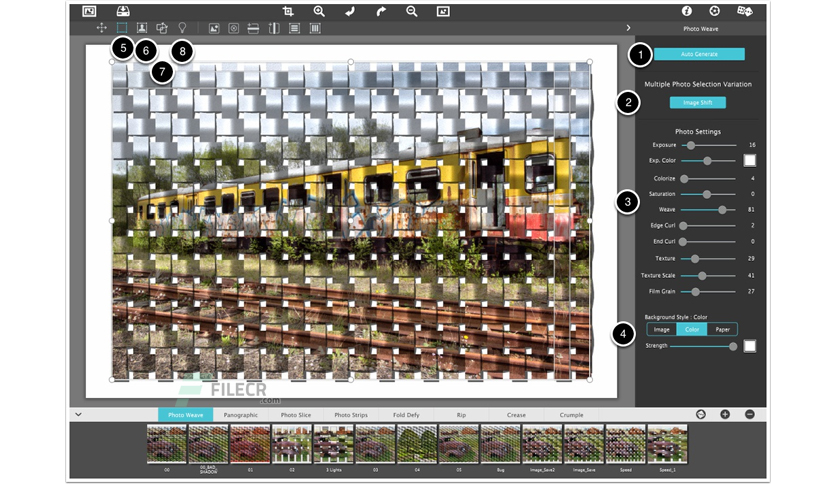This screenshot has width=836, height=484.
Task: Open the background Strength color swatch
Action: click(750, 346)
